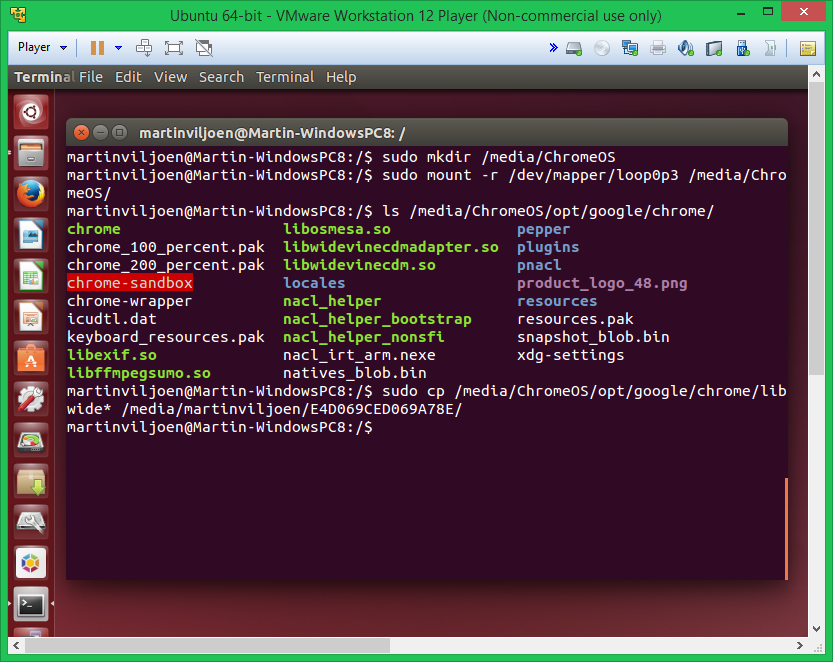Viewport: 833px width, 662px height.
Task: Click the printer device icon
Action: tap(658, 48)
